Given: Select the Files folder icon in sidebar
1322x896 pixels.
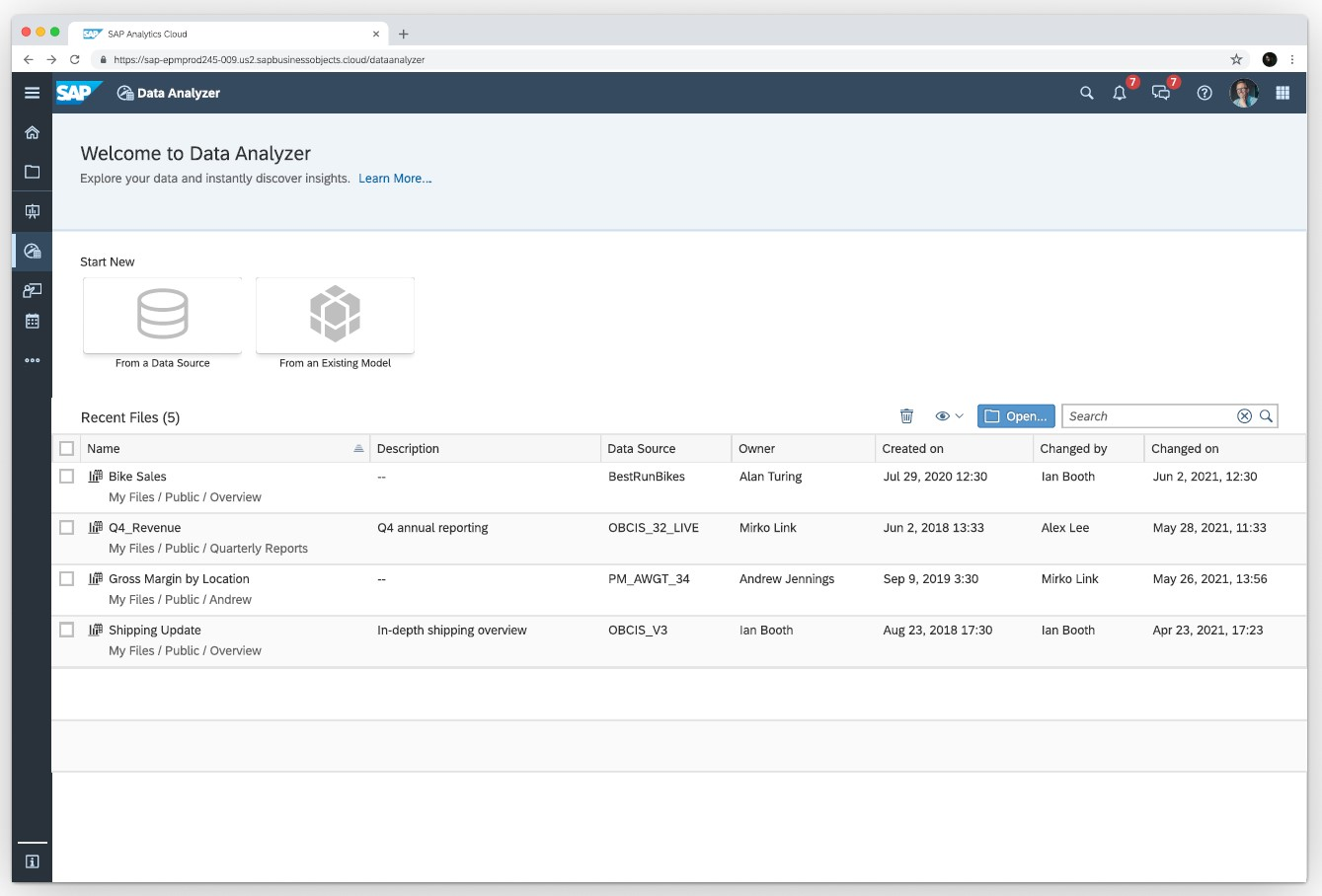Looking at the screenshot, I should (x=32, y=171).
